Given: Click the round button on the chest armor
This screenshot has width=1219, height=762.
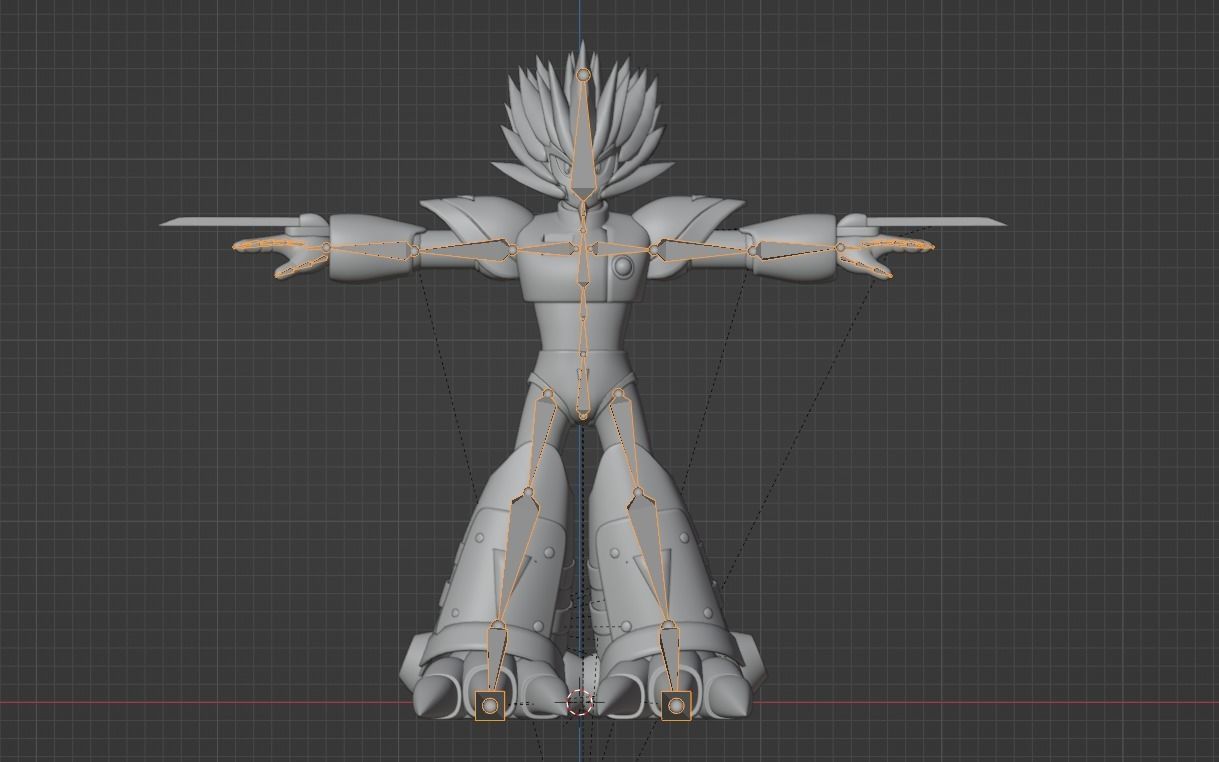Looking at the screenshot, I should [x=624, y=266].
